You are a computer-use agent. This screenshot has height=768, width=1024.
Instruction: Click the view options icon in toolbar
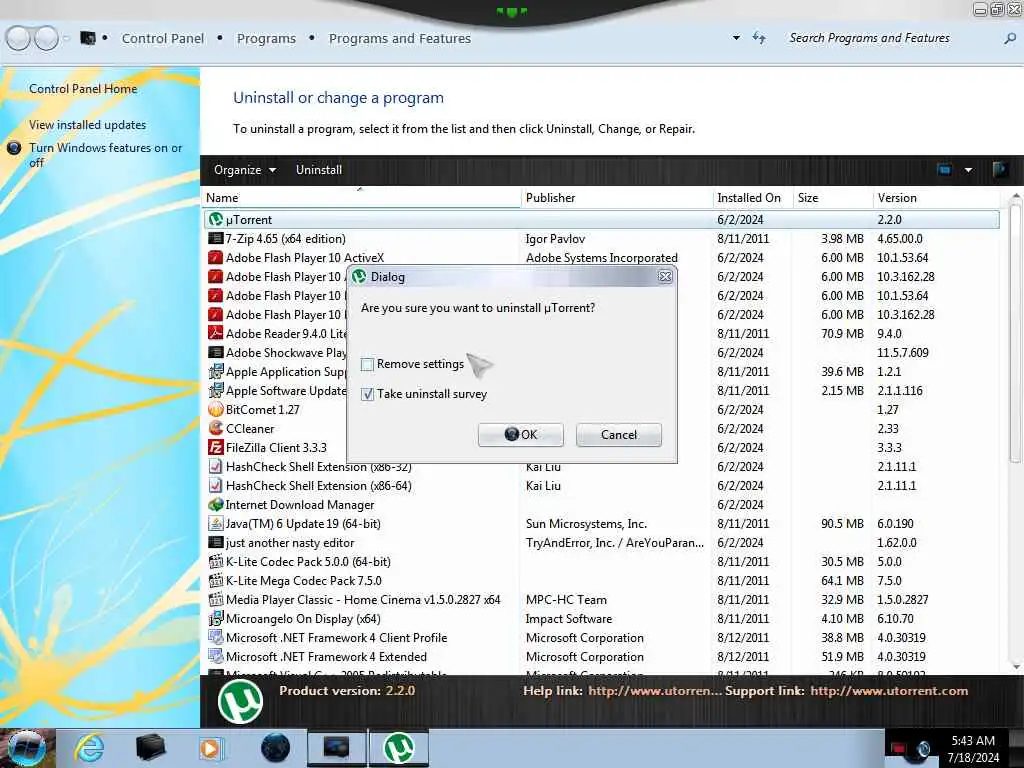[x=944, y=170]
